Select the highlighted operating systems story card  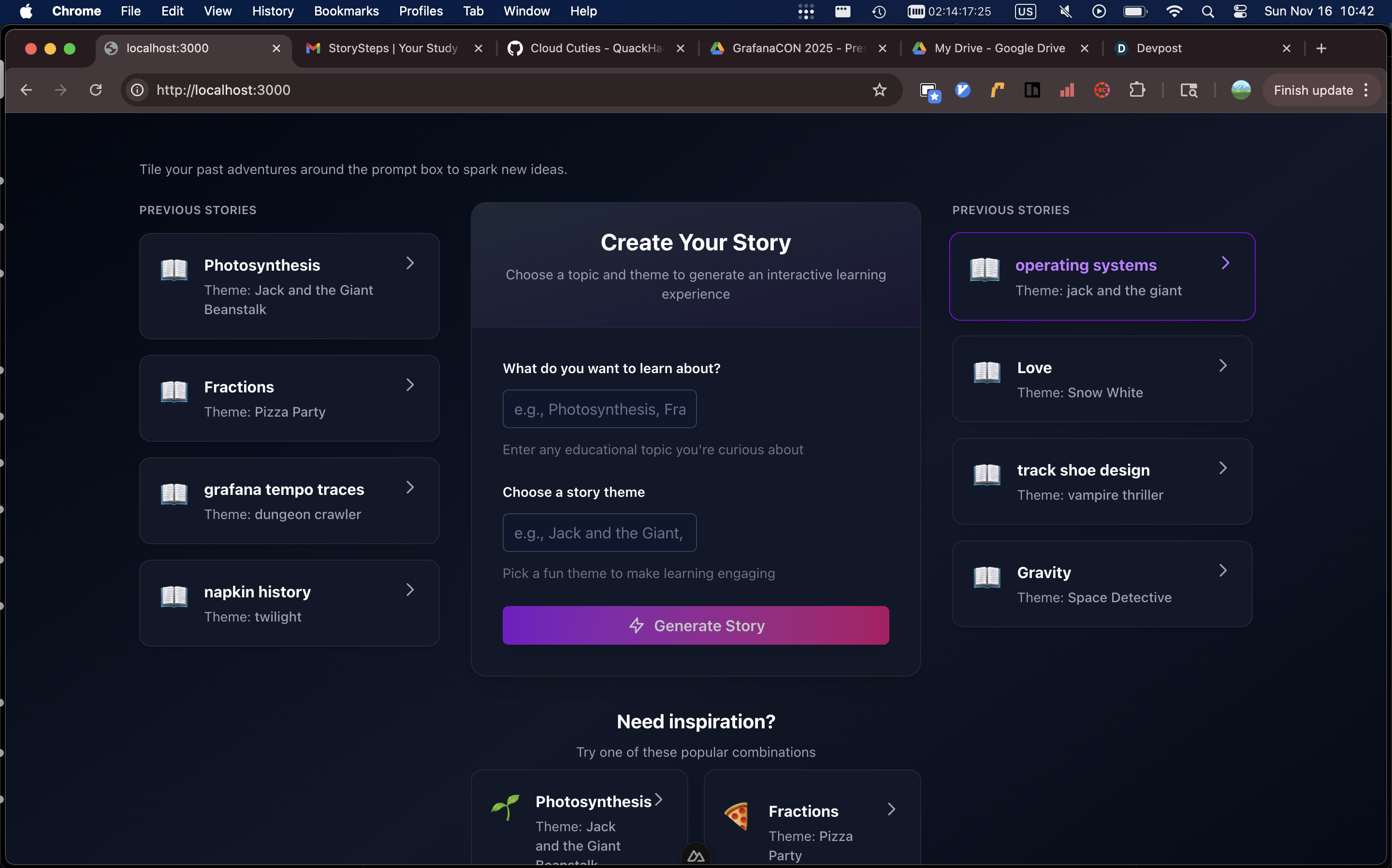1102,277
